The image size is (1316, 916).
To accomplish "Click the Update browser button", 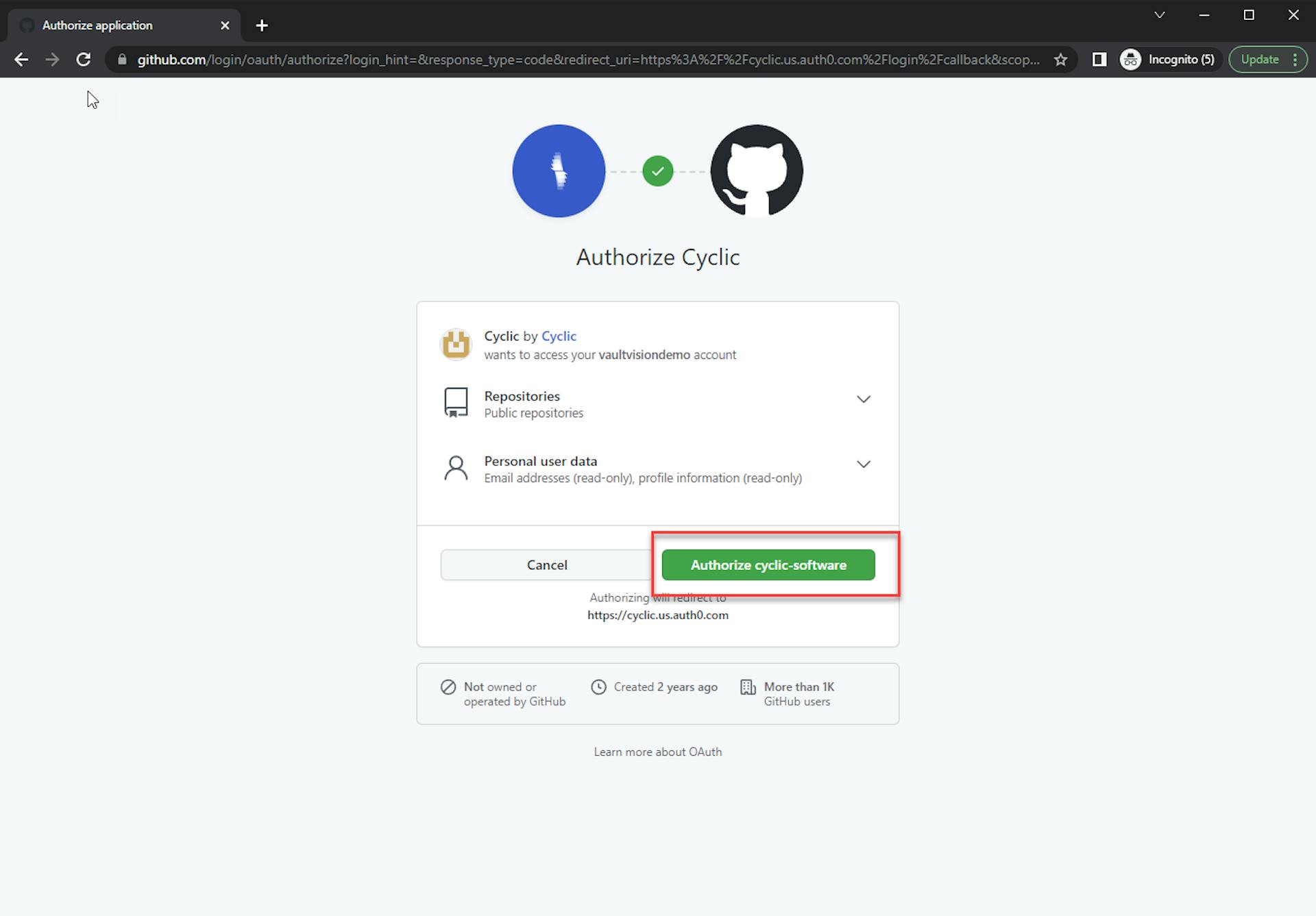I will point(1260,59).
